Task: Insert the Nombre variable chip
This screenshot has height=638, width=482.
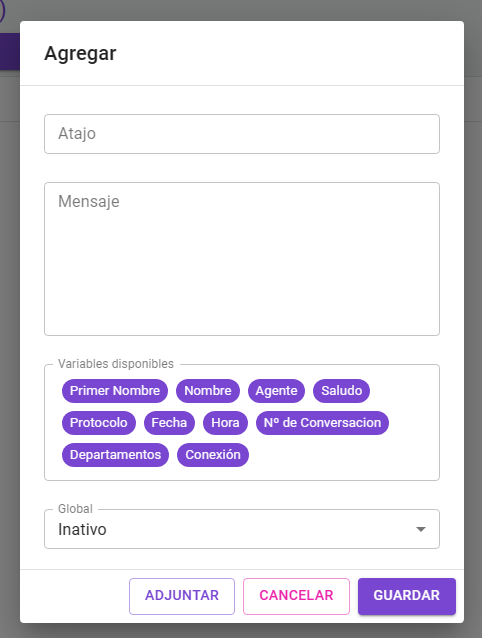Action: tap(208, 391)
